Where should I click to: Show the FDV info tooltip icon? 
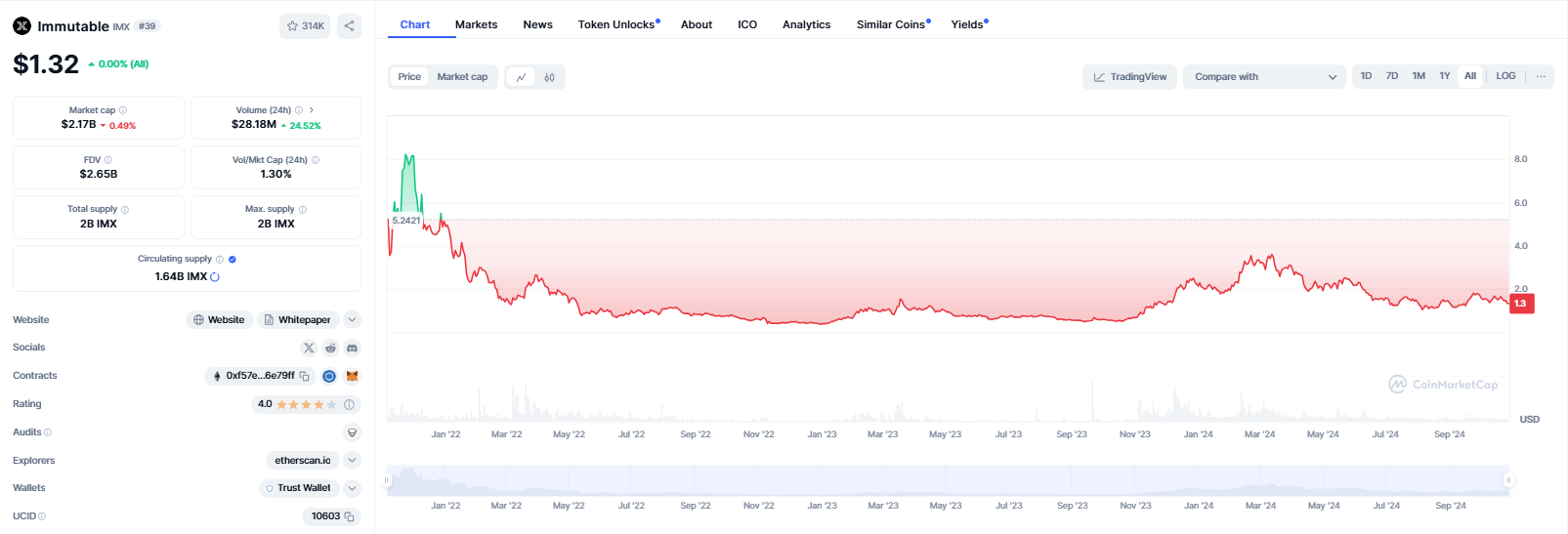(x=108, y=160)
